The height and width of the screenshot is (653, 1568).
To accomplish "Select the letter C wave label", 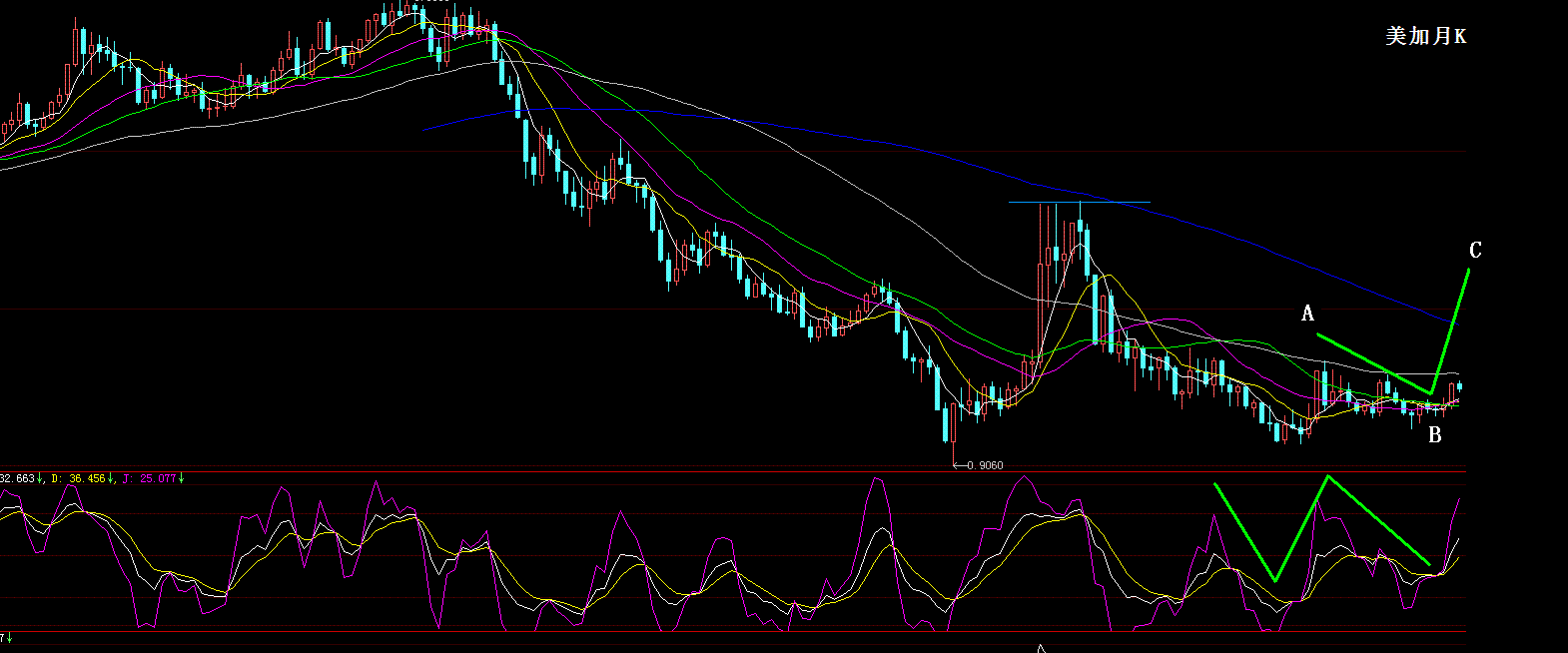I will coord(1474,251).
